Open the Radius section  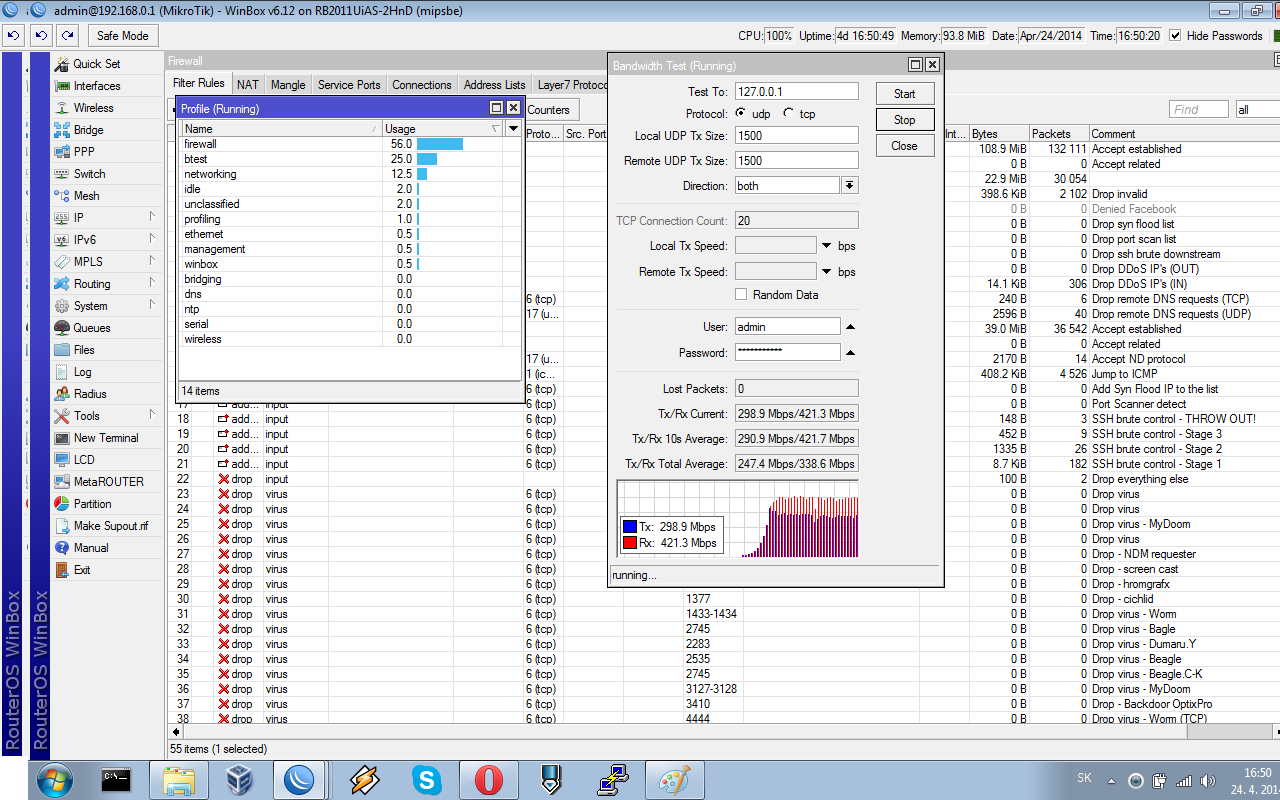point(90,394)
